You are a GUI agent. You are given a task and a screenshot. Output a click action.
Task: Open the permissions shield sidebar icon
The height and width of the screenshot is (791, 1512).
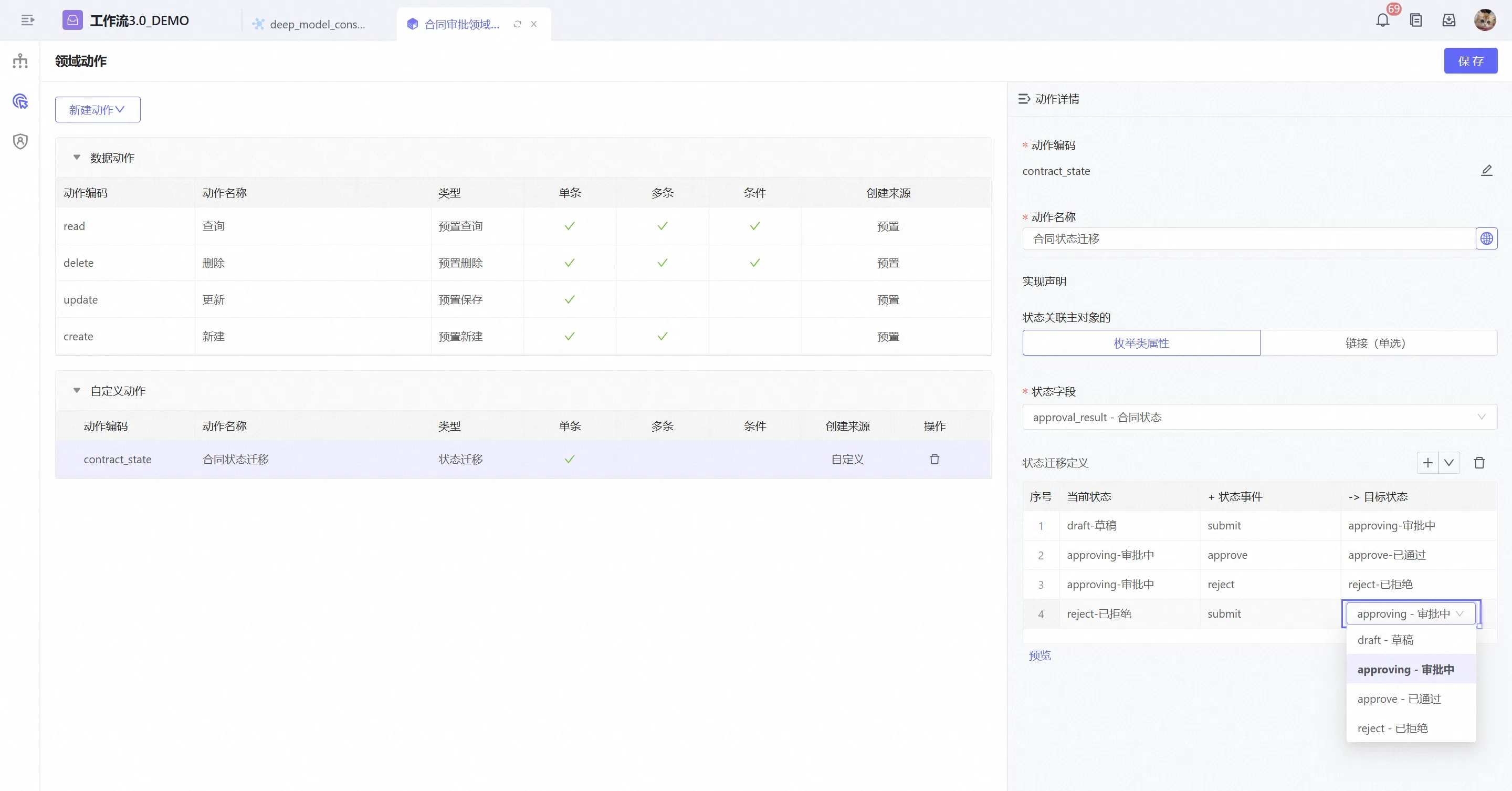[x=20, y=141]
